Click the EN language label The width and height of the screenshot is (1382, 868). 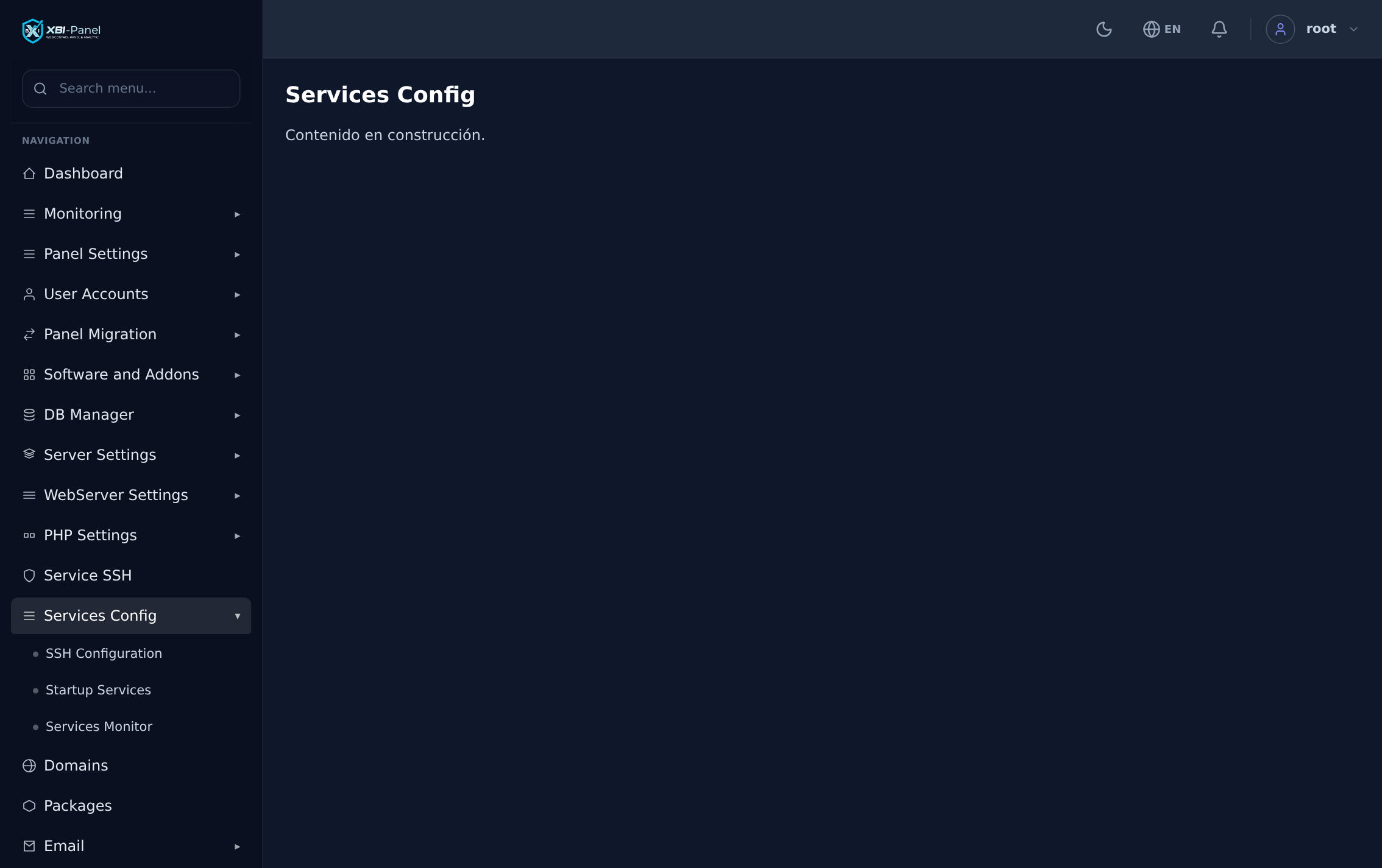pos(1172,29)
